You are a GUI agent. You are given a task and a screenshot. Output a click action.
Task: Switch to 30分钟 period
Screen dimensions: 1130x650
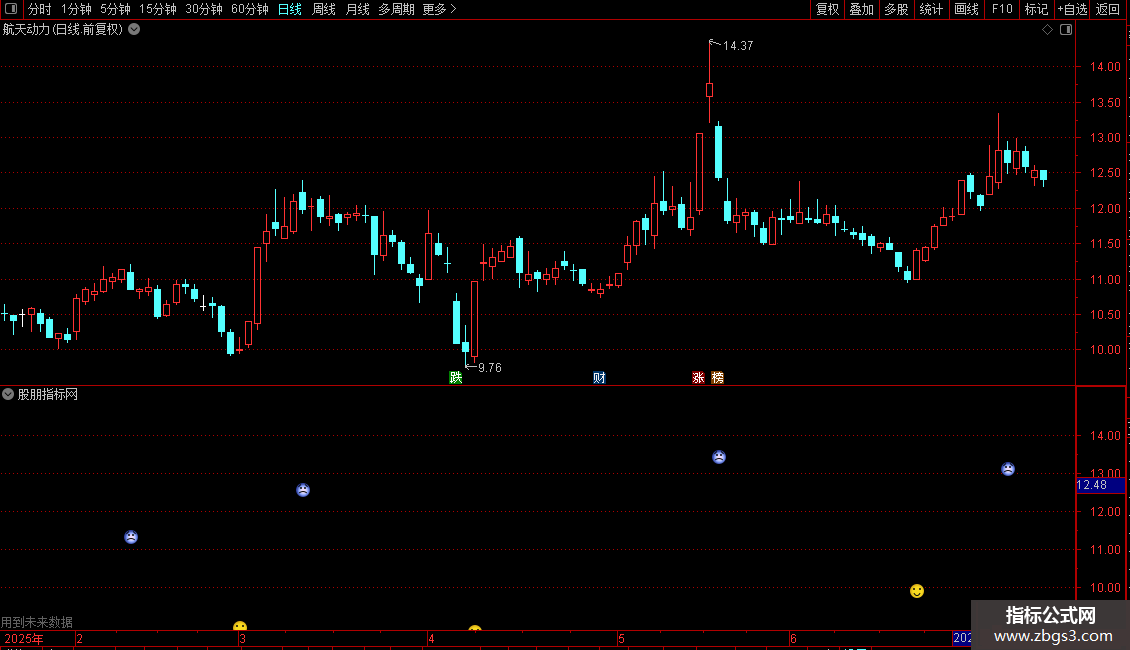pos(204,9)
